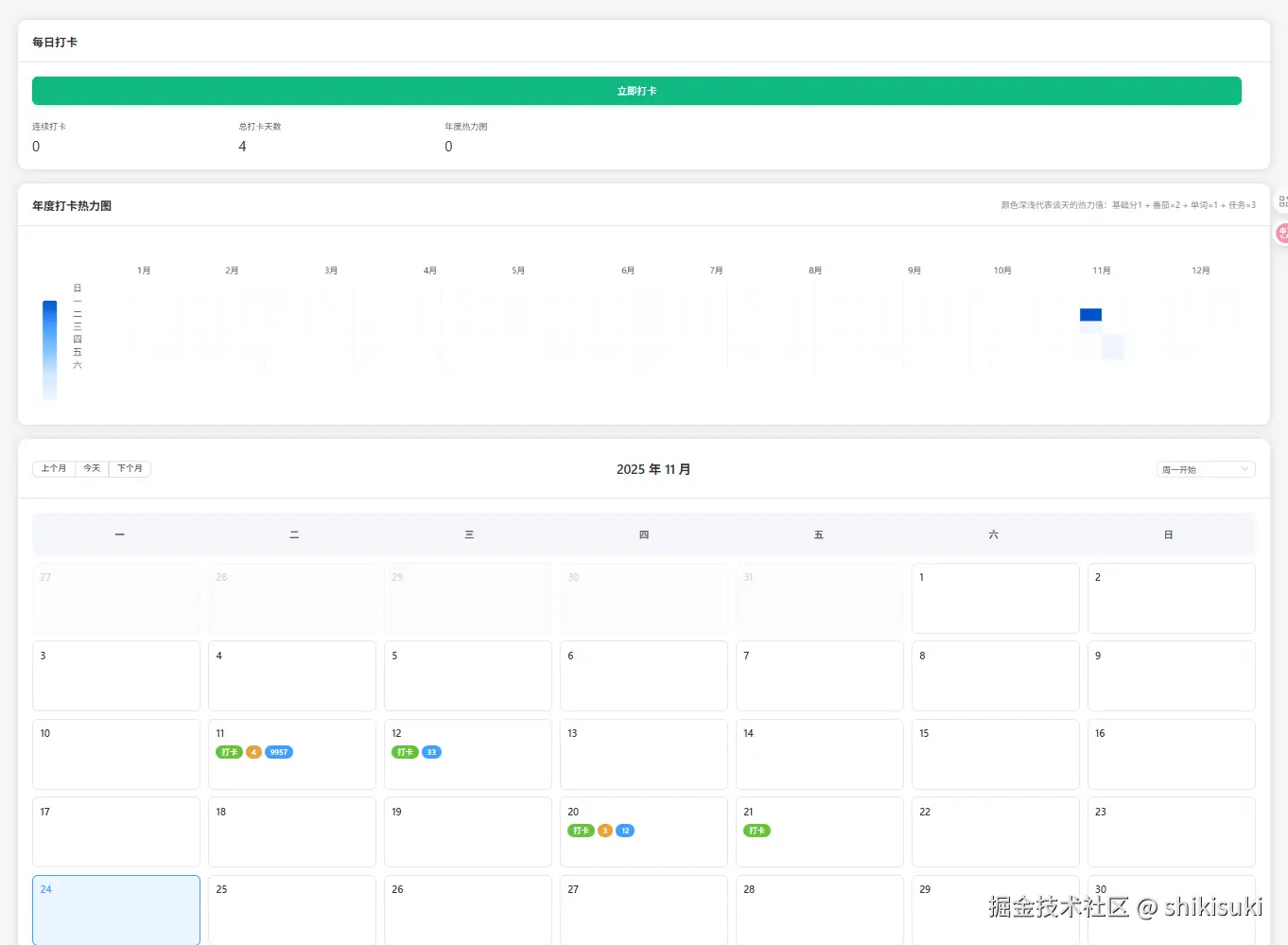Click the green 打卡 badge on day 21
Screen dimensions: 1288x945
coord(757,831)
